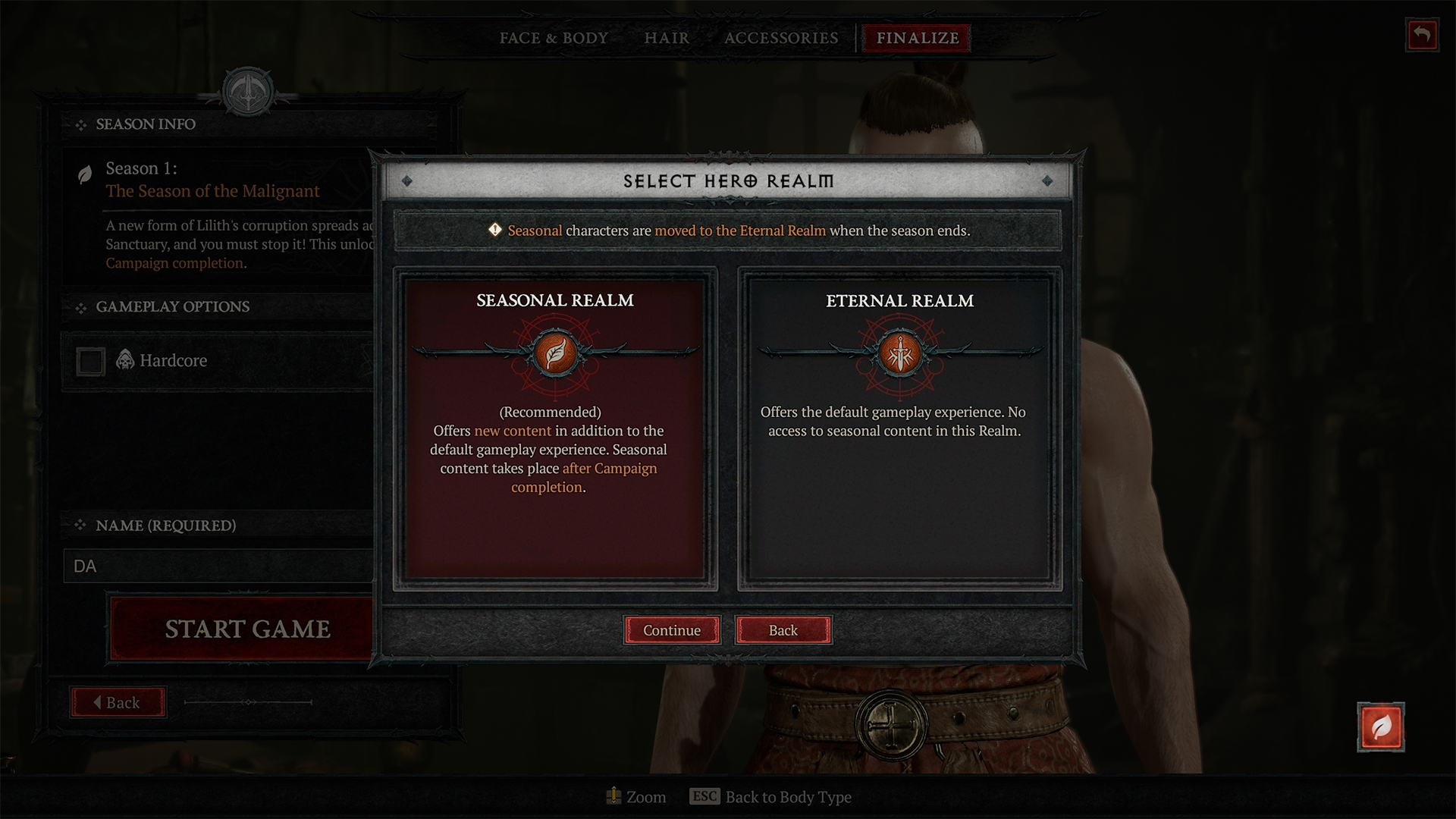Select the Eternal Realm option

click(898, 428)
